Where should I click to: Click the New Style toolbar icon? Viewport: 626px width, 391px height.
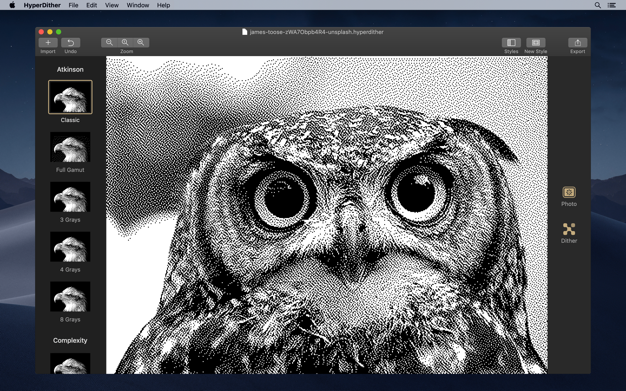point(536,43)
